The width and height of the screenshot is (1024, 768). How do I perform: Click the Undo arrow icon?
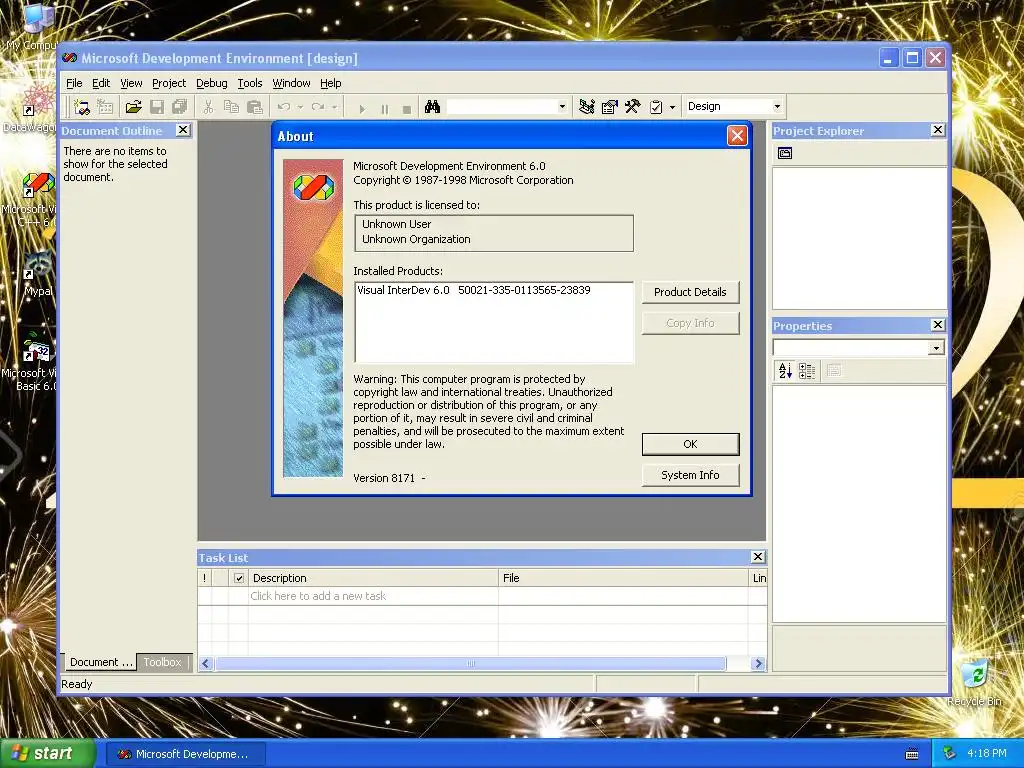coord(284,107)
